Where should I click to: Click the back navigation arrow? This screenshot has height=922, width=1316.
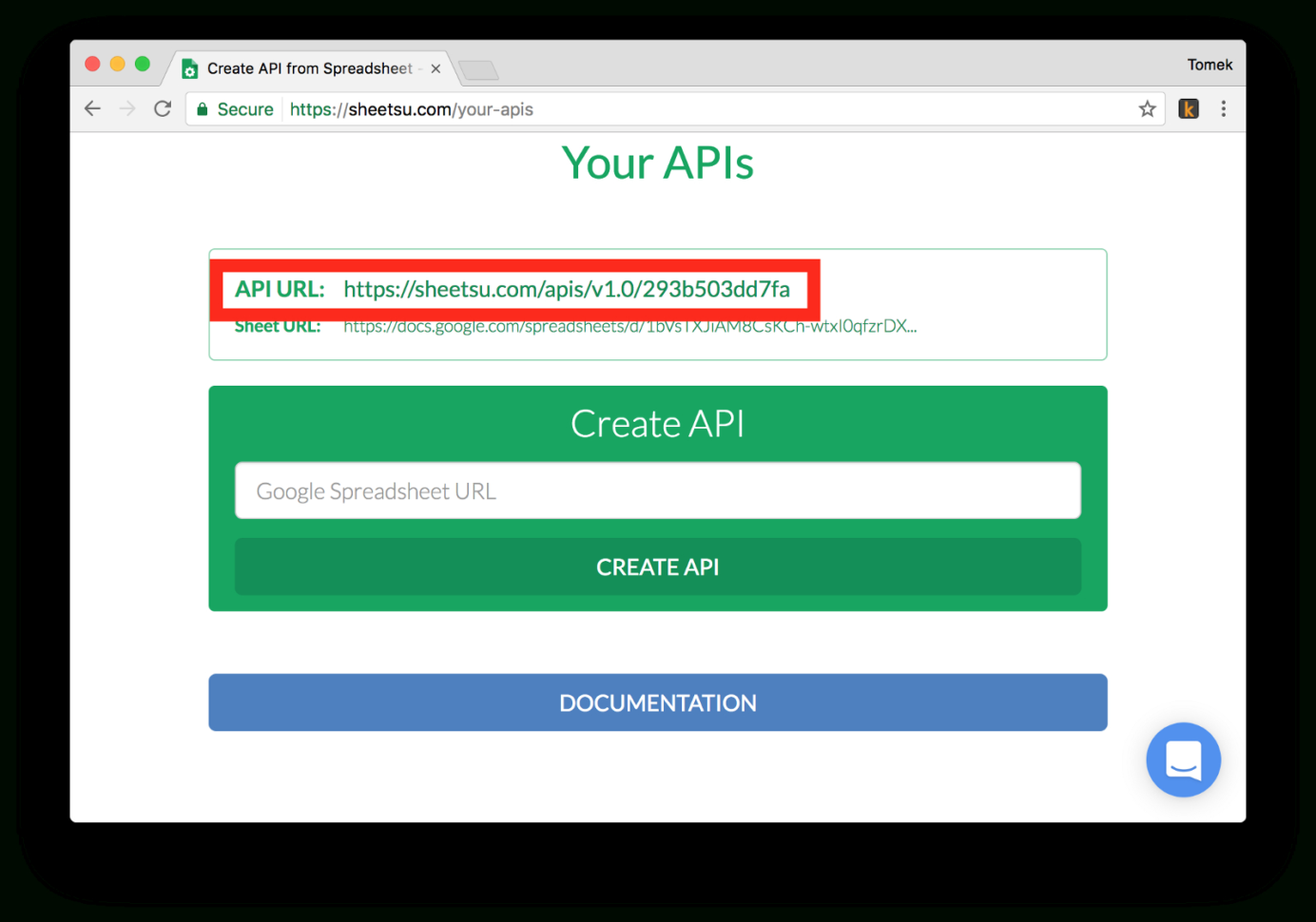[x=91, y=108]
